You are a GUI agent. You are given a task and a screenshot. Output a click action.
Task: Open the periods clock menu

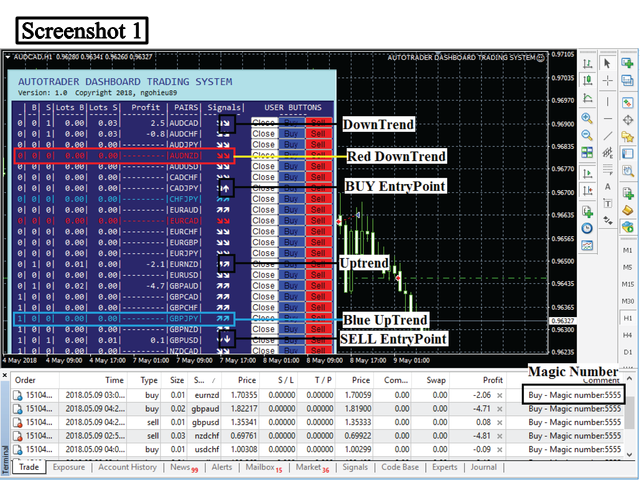(x=587, y=228)
